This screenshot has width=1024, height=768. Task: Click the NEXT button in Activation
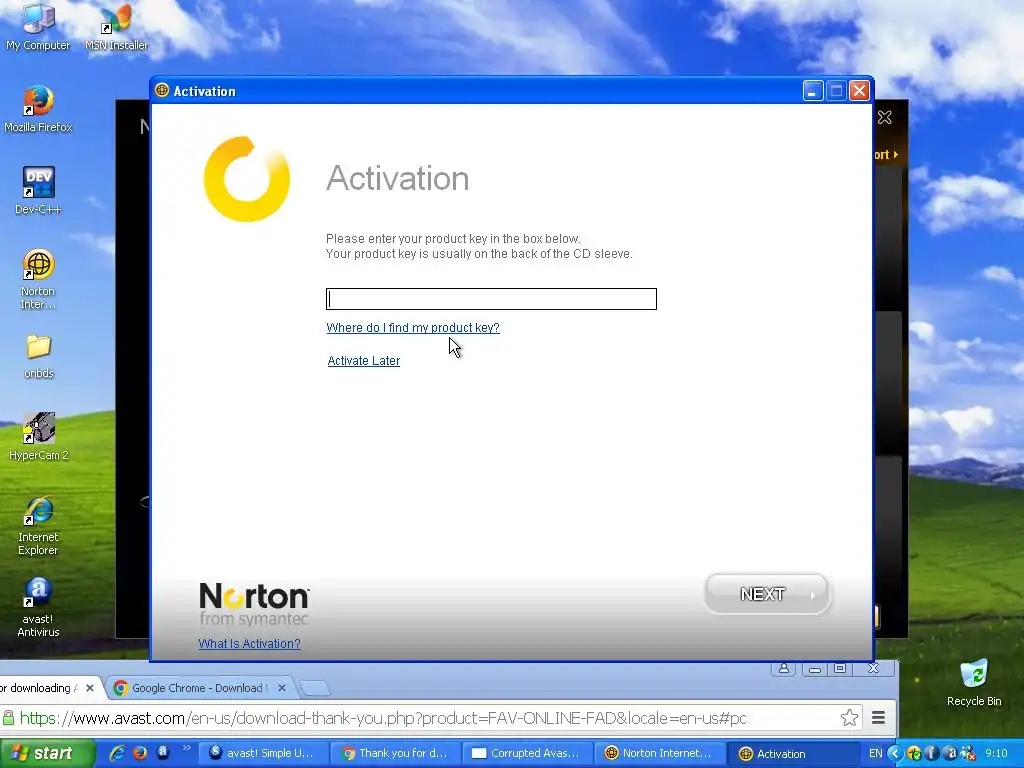[767, 594]
